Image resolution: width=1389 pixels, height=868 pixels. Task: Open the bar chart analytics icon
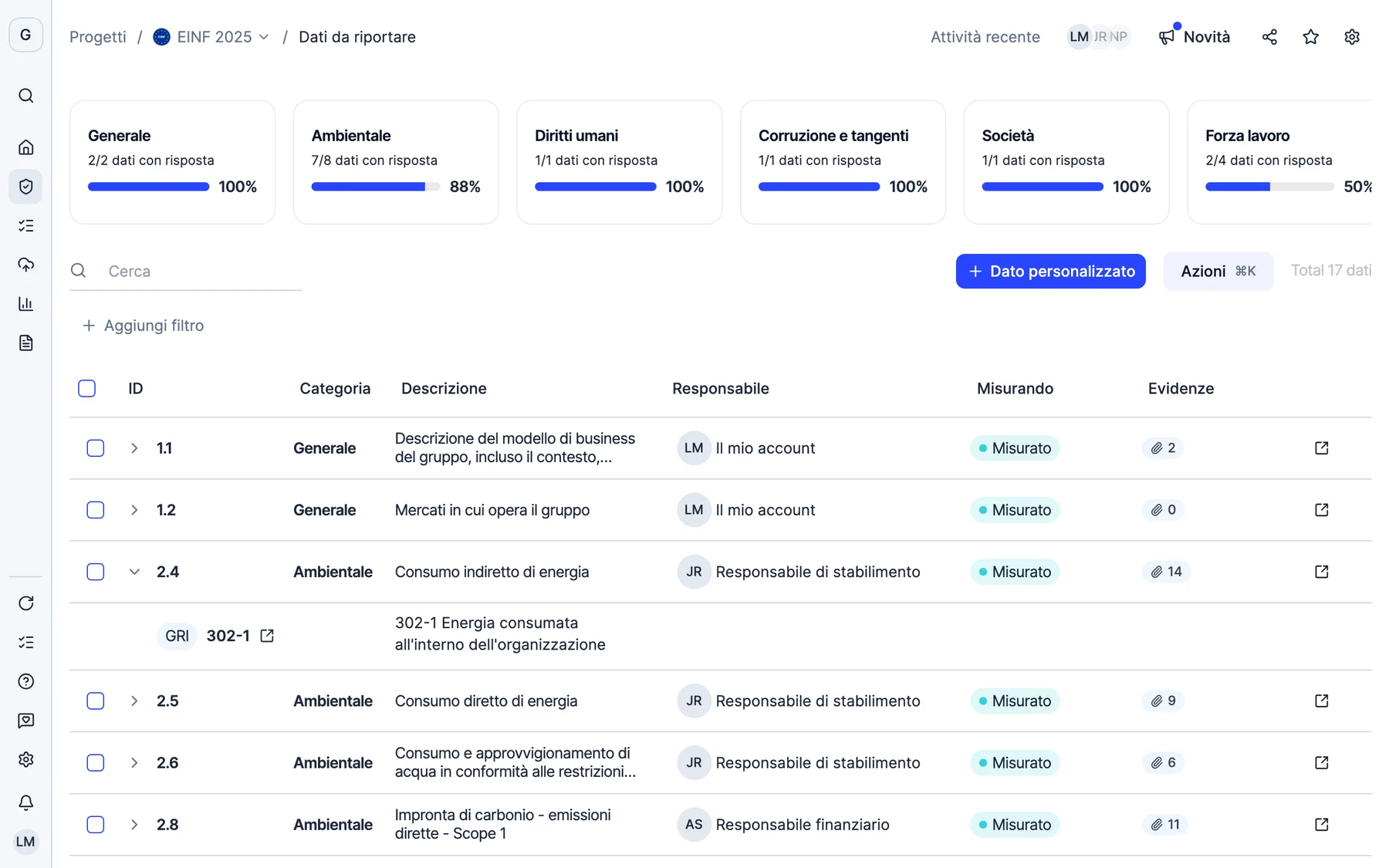(x=26, y=303)
